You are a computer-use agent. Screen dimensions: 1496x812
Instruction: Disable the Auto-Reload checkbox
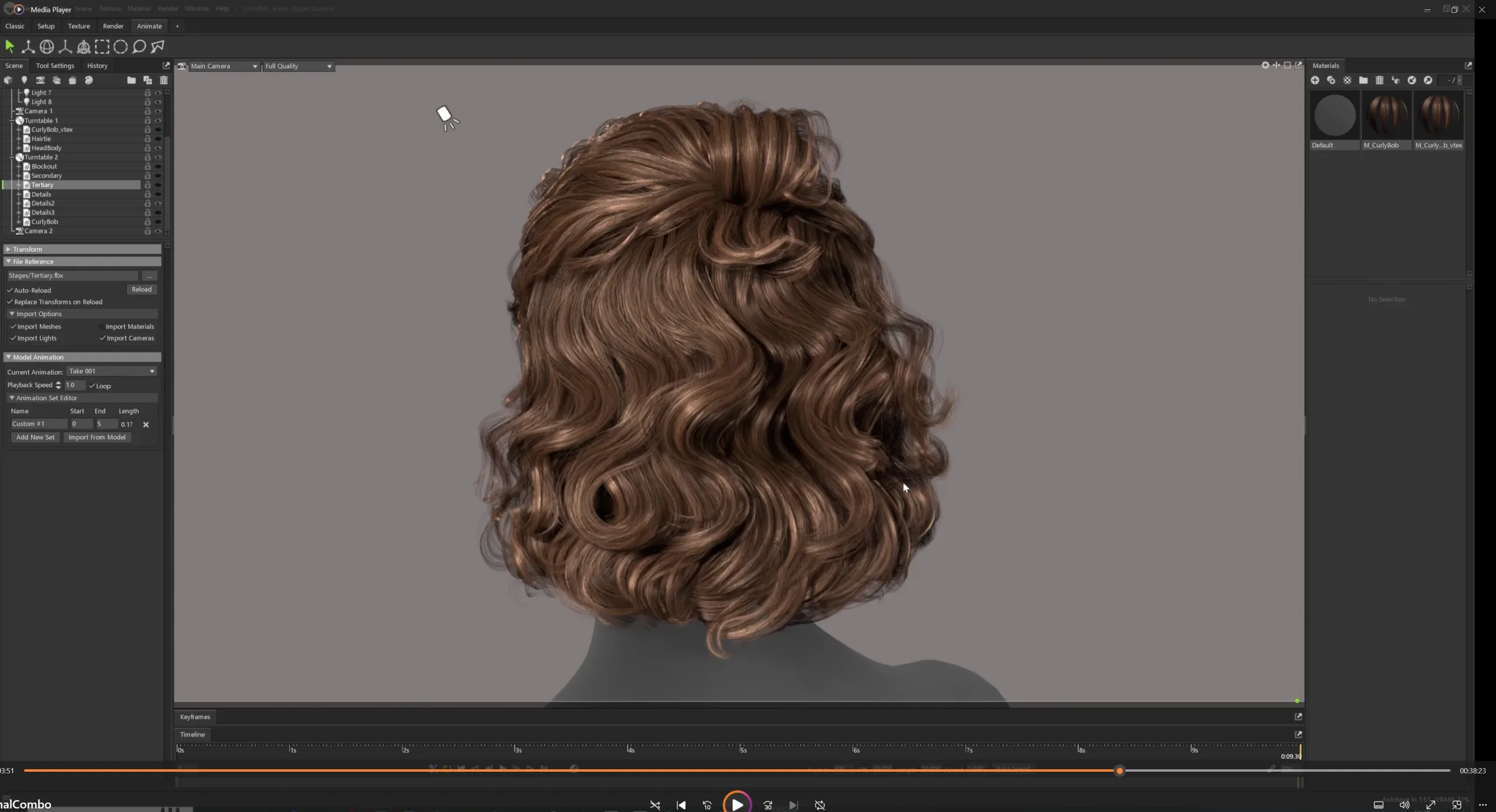pyautogui.click(x=9, y=290)
